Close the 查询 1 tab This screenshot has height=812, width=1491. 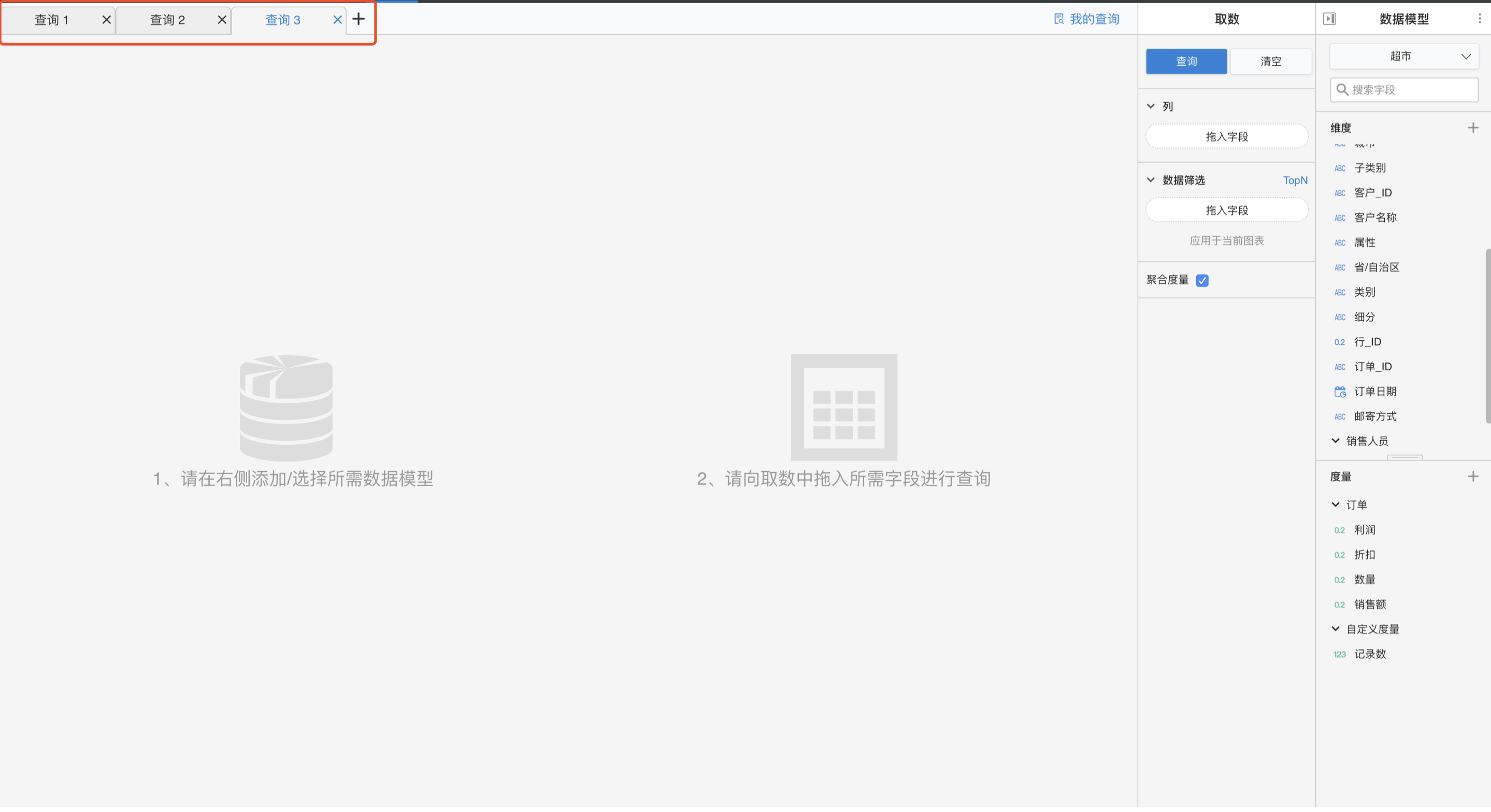[x=107, y=20]
